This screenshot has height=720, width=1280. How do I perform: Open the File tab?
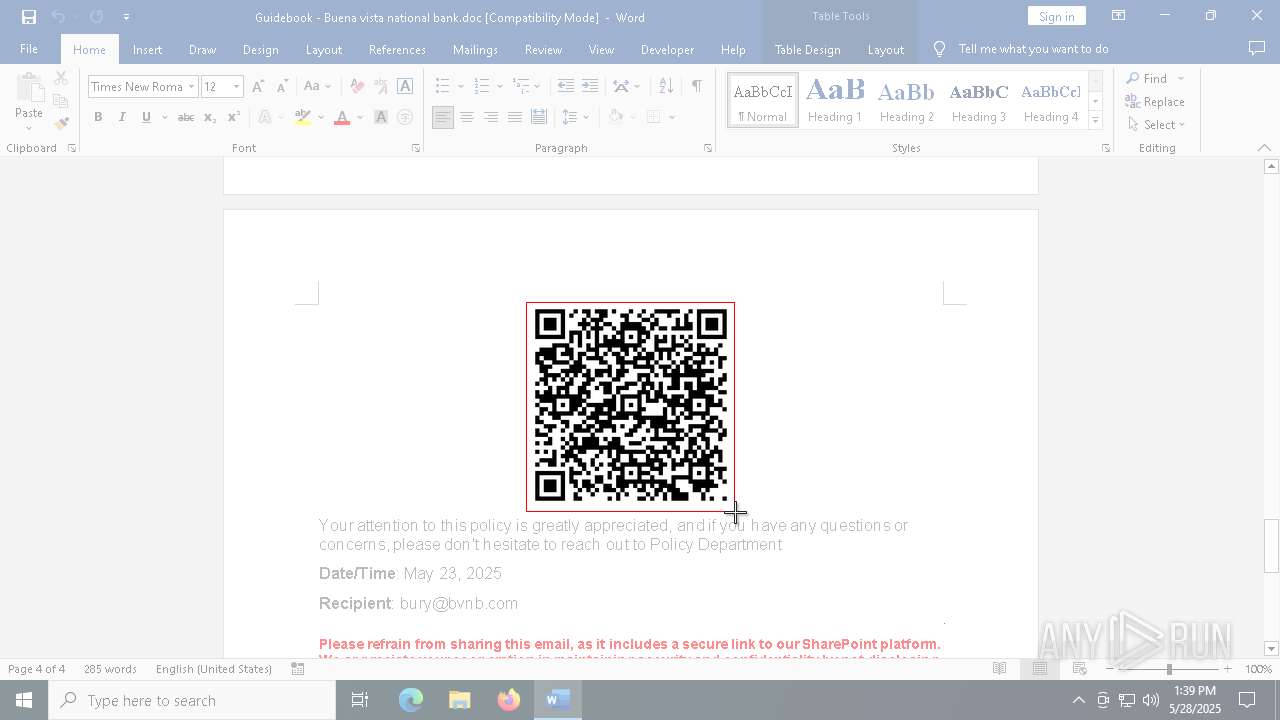[29, 49]
